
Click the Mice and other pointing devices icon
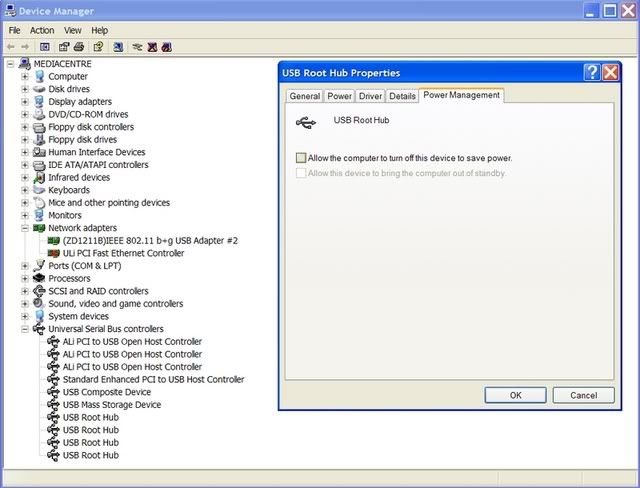pyautogui.click(x=39, y=203)
